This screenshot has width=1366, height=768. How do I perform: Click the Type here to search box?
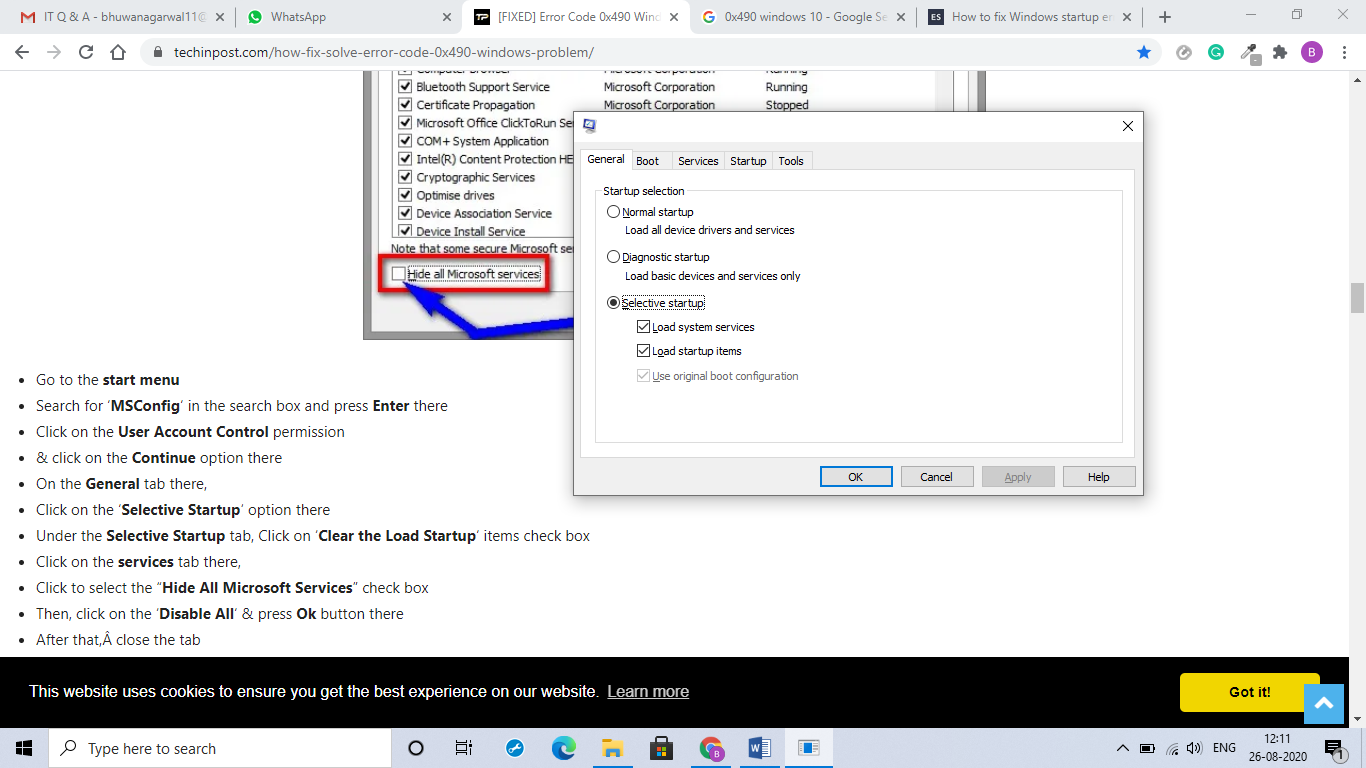(x=220, y=748)
